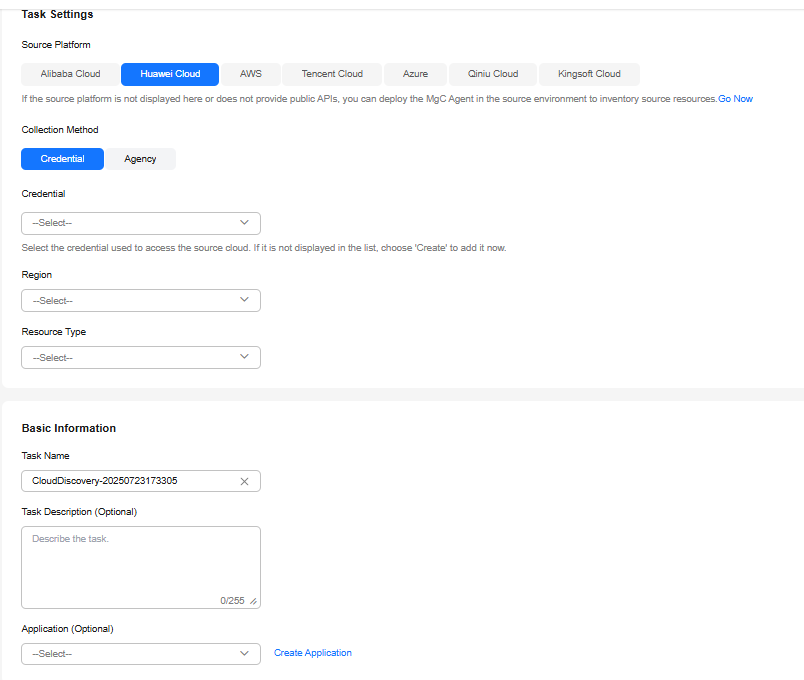Select Azure as source platform
The height and width of the screenshot is (680, 804).
pyautogui.click(x=415, y=74)
